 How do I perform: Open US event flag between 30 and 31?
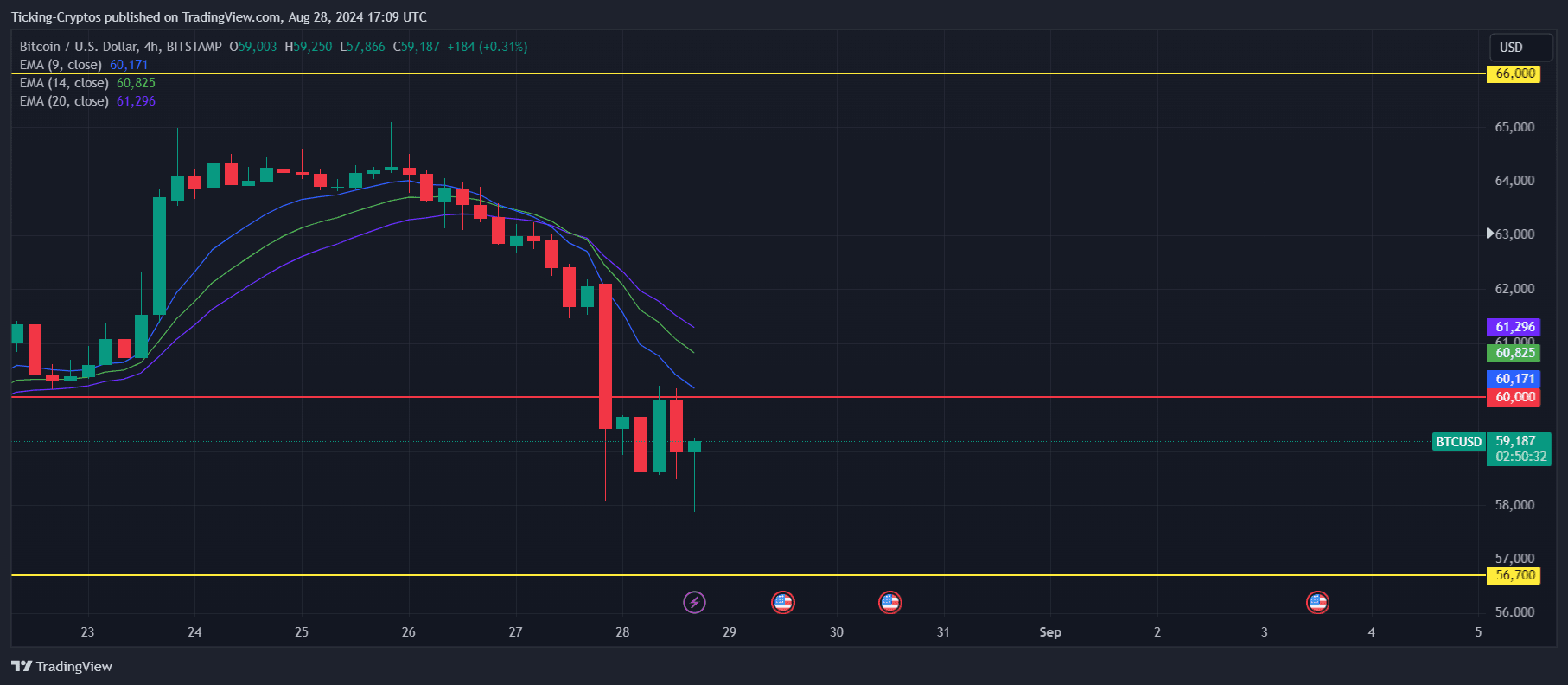point(889,602)
